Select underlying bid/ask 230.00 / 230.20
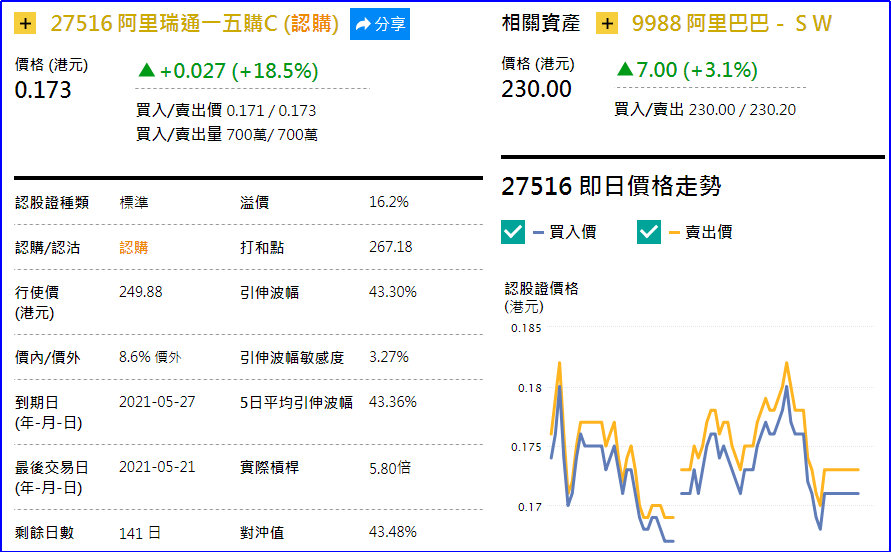The image size is (891, 552). click(x=742, y=110)
